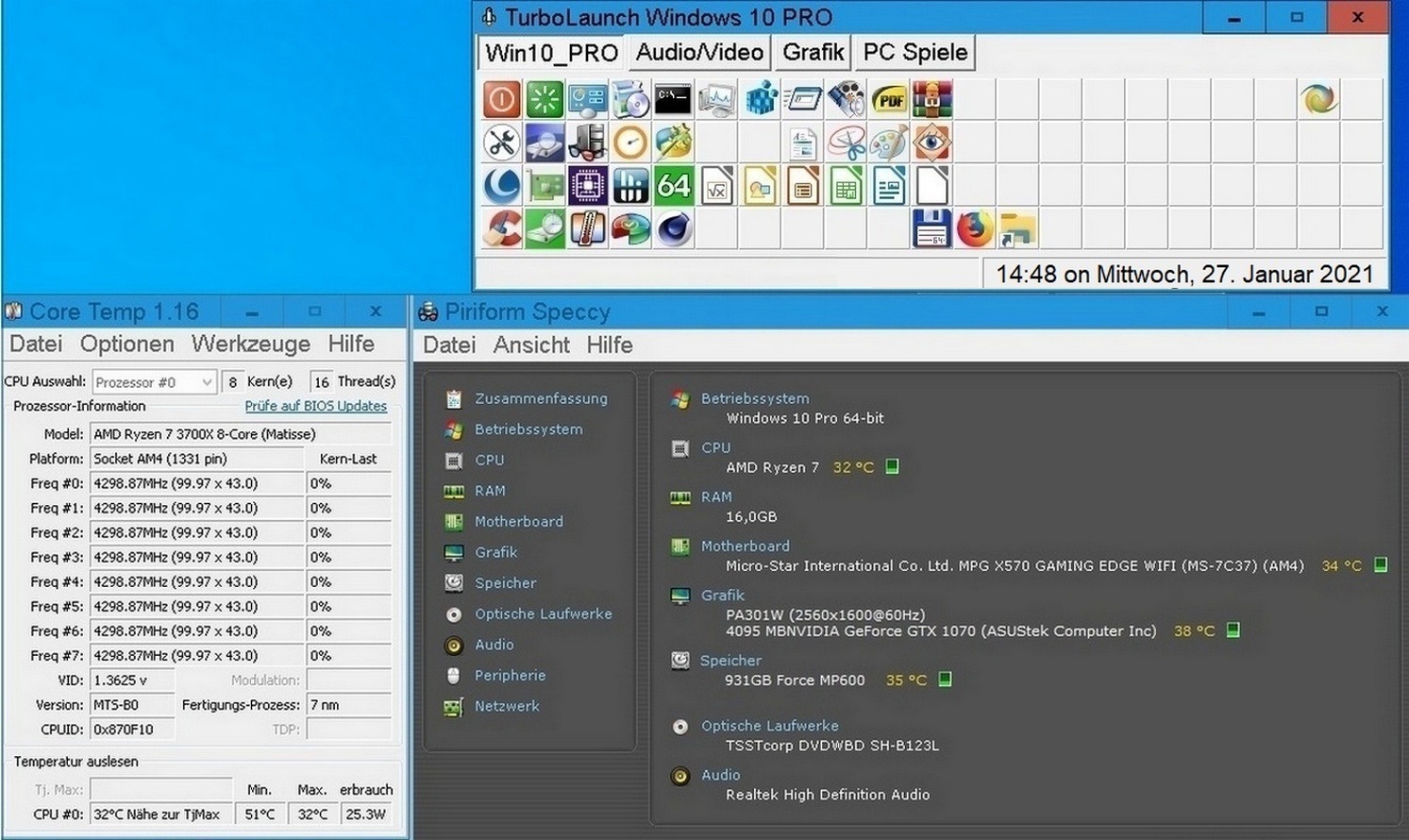Open the blue cubes registry editor icon
This screenshot has height=840, width=1409.
(x=760, y=99)
